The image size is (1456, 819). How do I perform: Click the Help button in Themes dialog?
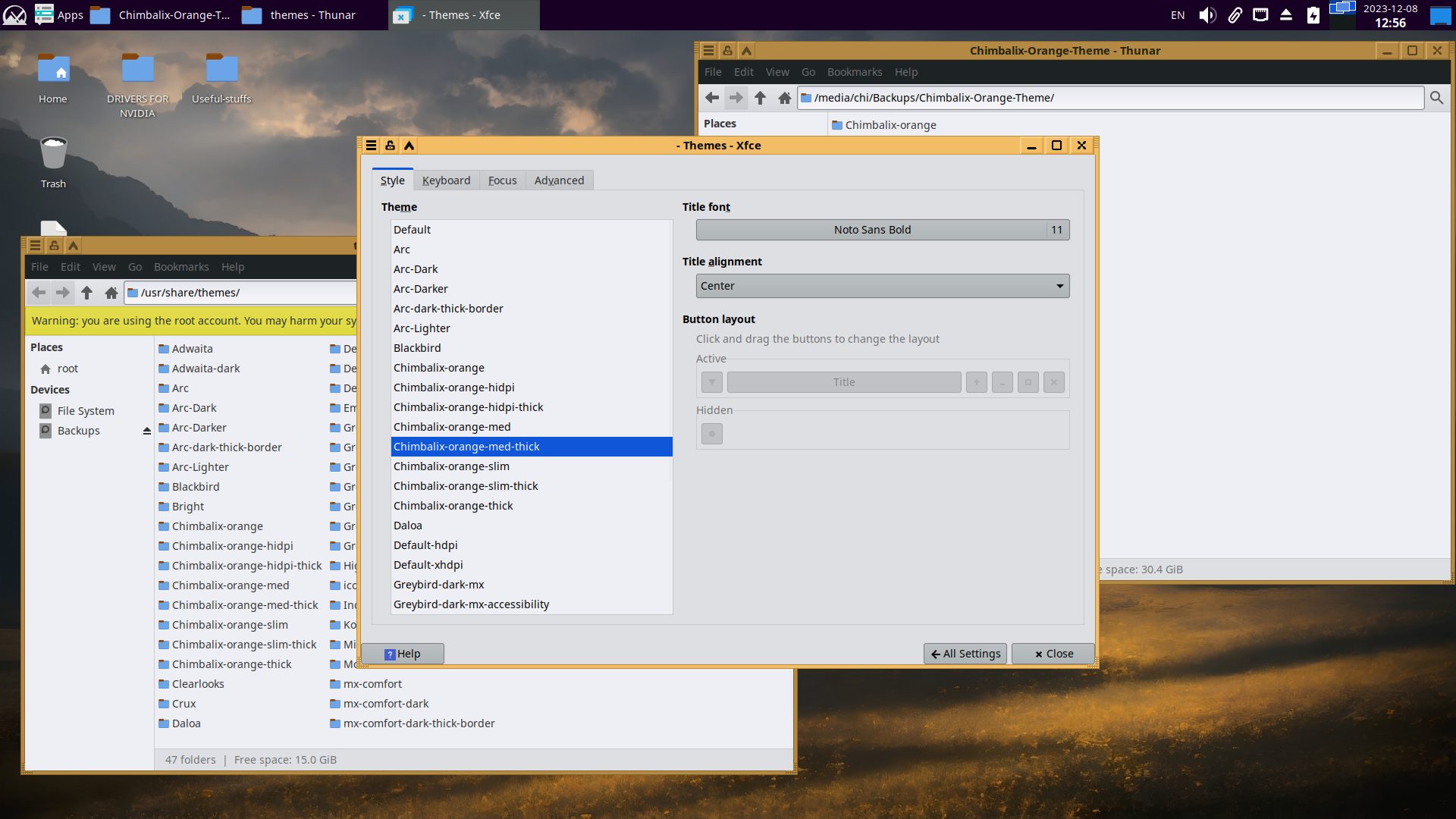pos(402,654)
